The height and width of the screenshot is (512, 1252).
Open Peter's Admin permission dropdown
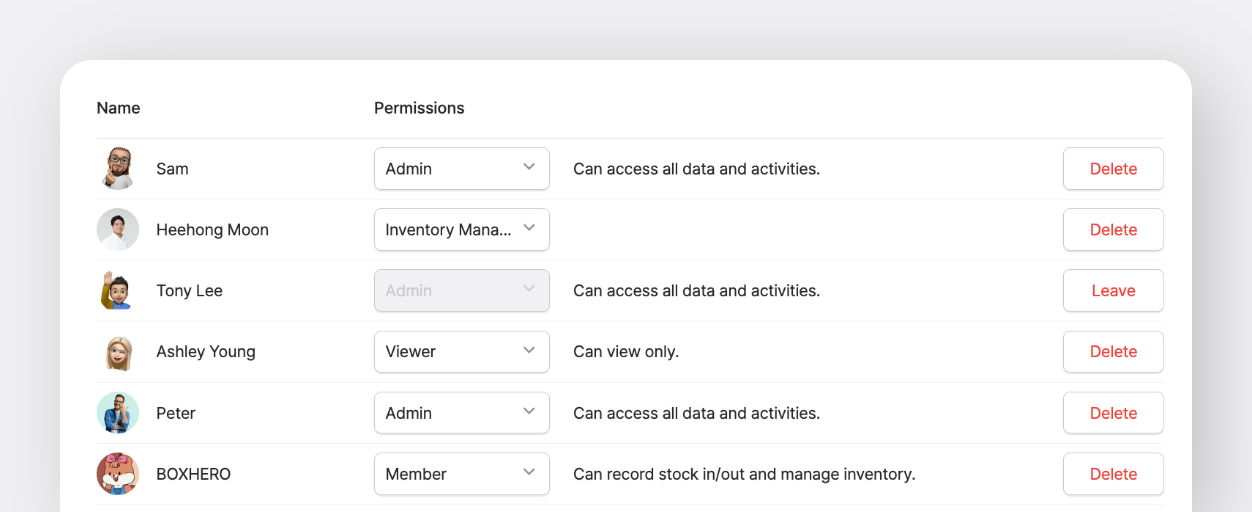pyautogui.click(x=461, y=413)
